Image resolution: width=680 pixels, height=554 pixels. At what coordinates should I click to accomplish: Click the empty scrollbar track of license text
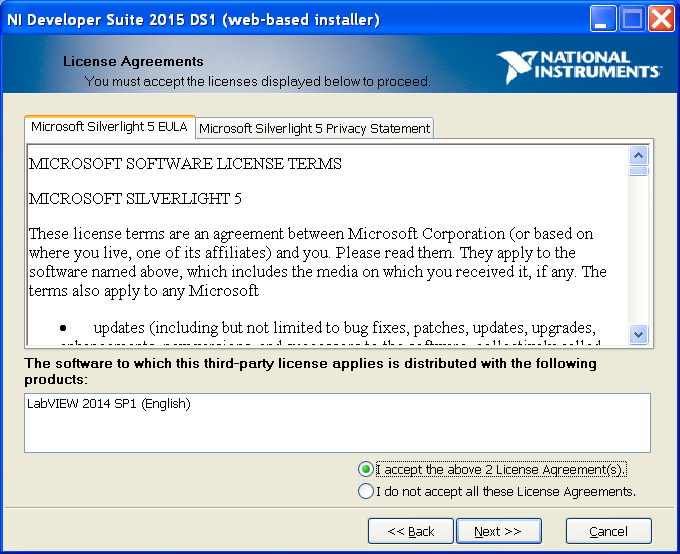639,250
